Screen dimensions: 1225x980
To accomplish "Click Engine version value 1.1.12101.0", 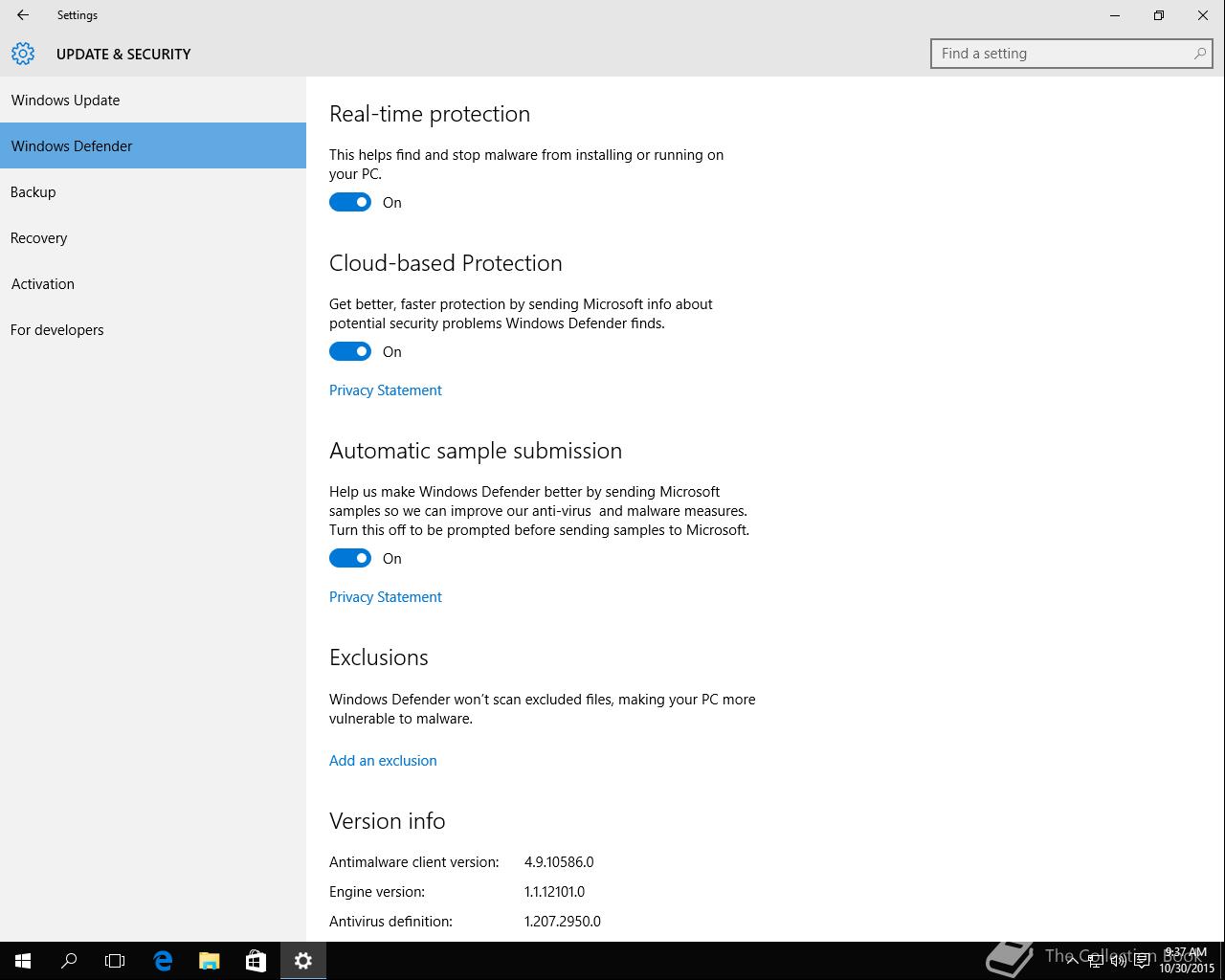I will pyautogui.click(x=554, y=892).
